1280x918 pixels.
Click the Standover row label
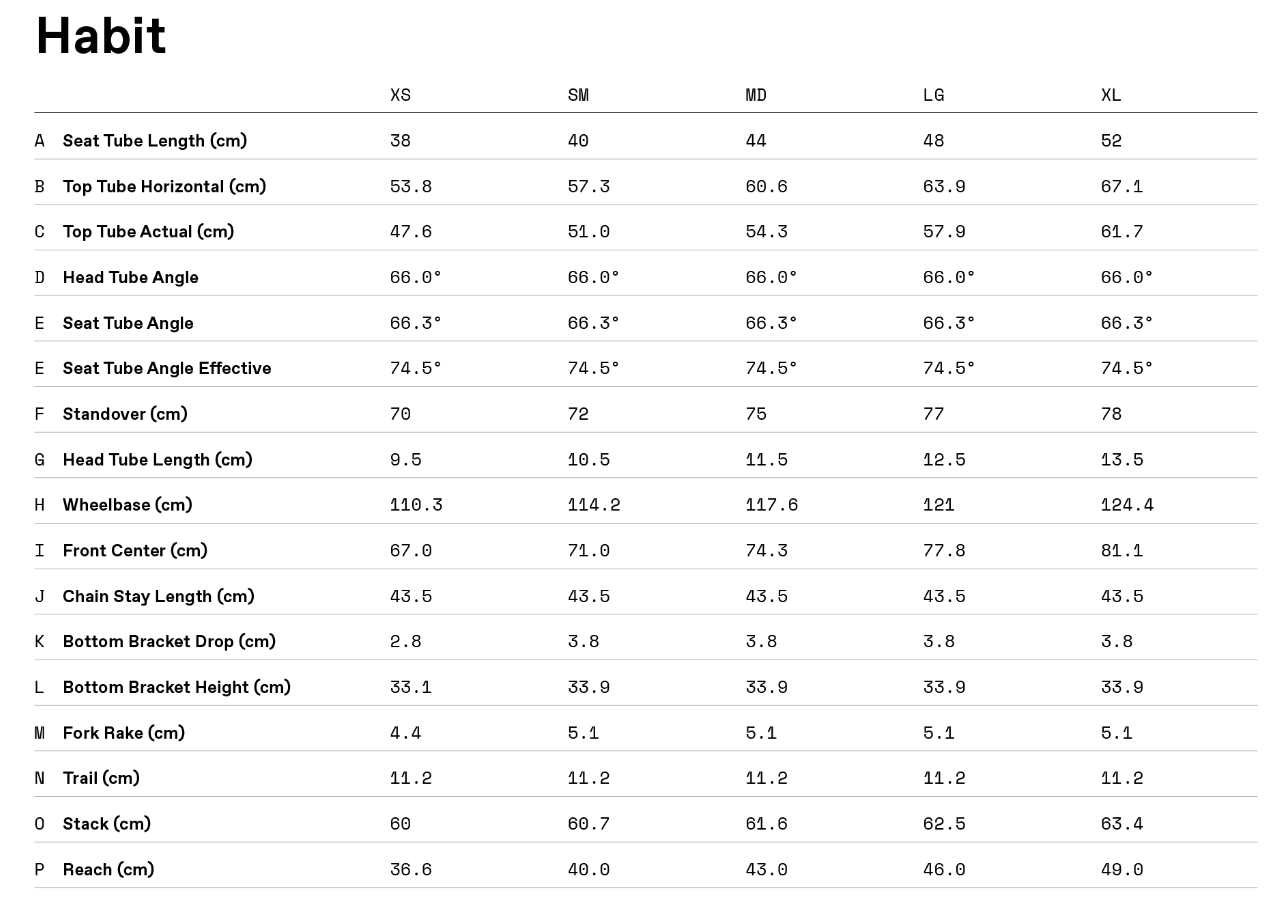pos(125,414)
